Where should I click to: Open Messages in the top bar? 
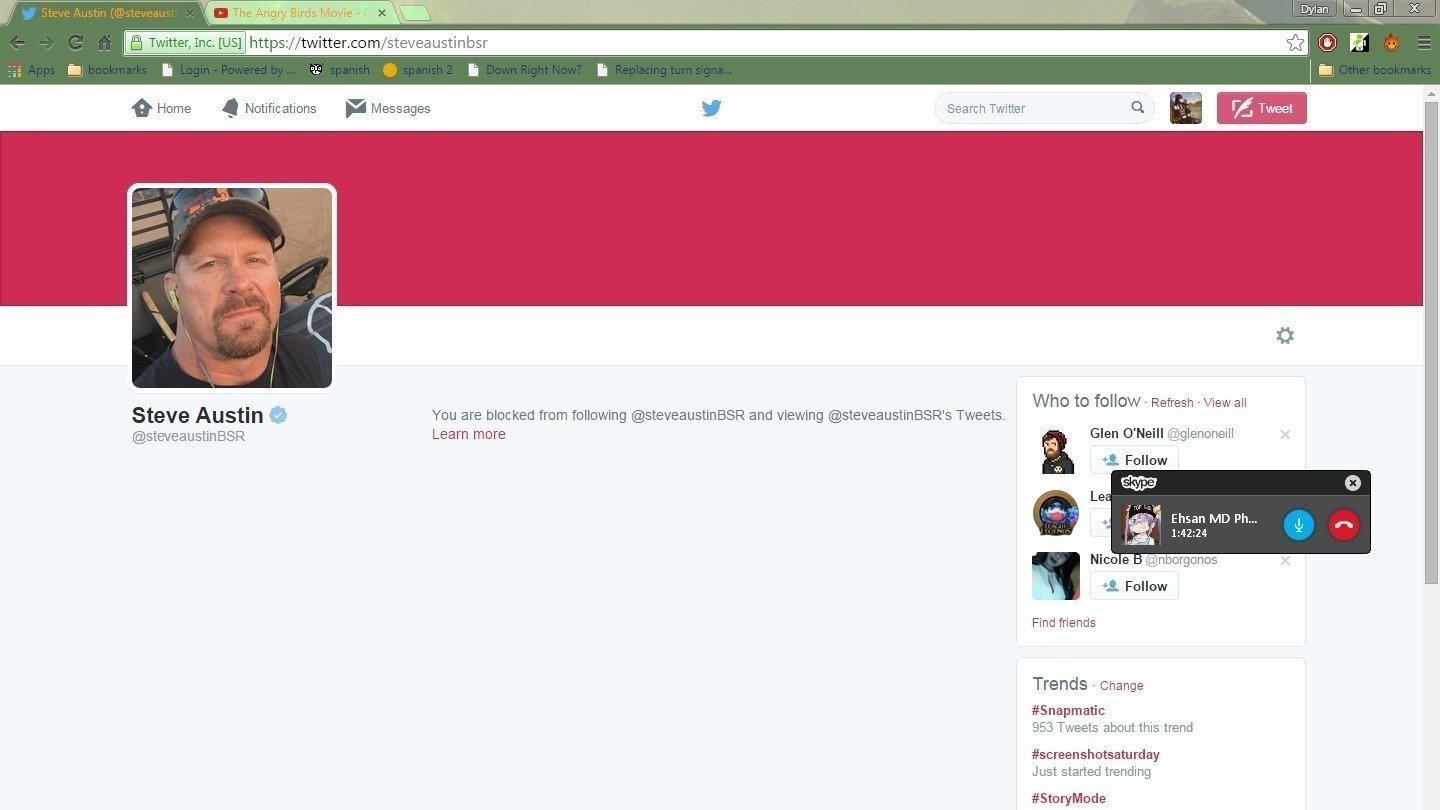point(388,108)
